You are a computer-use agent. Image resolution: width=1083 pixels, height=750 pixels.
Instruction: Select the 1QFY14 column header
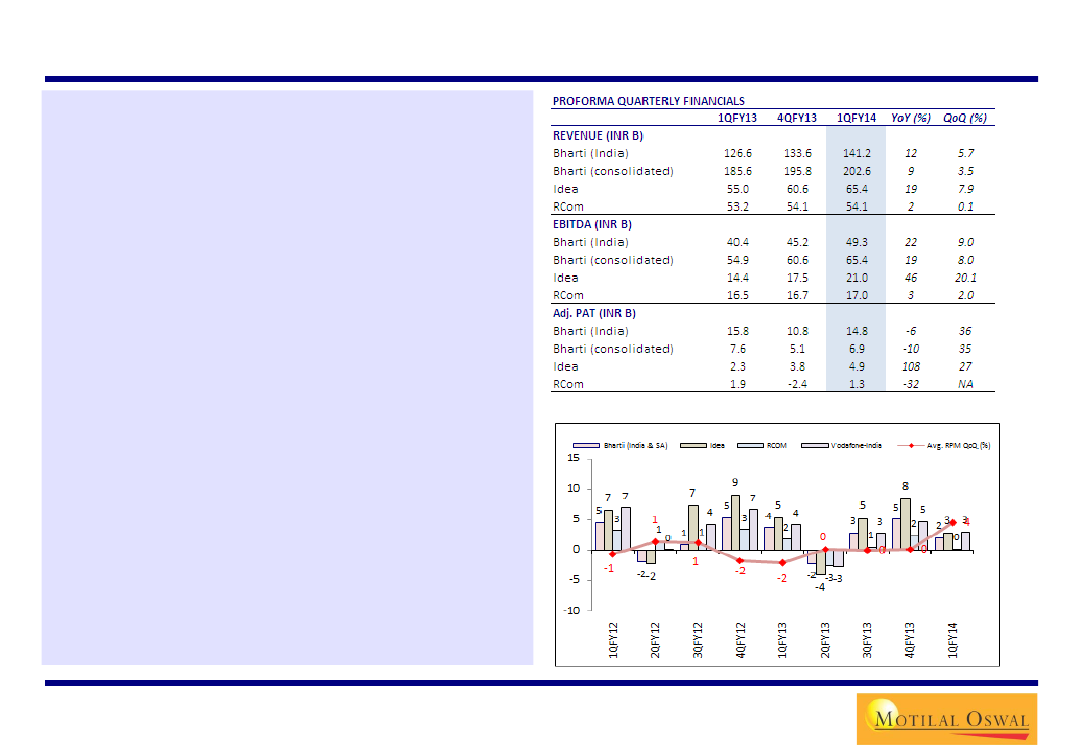[856, 118]
